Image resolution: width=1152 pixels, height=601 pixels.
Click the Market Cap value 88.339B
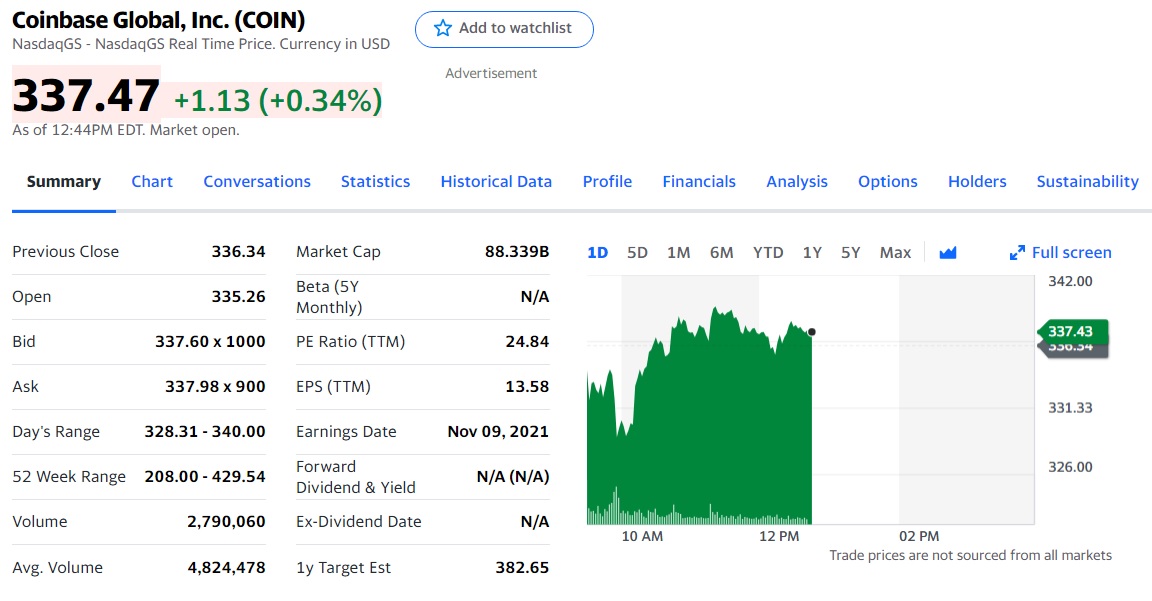517,251
